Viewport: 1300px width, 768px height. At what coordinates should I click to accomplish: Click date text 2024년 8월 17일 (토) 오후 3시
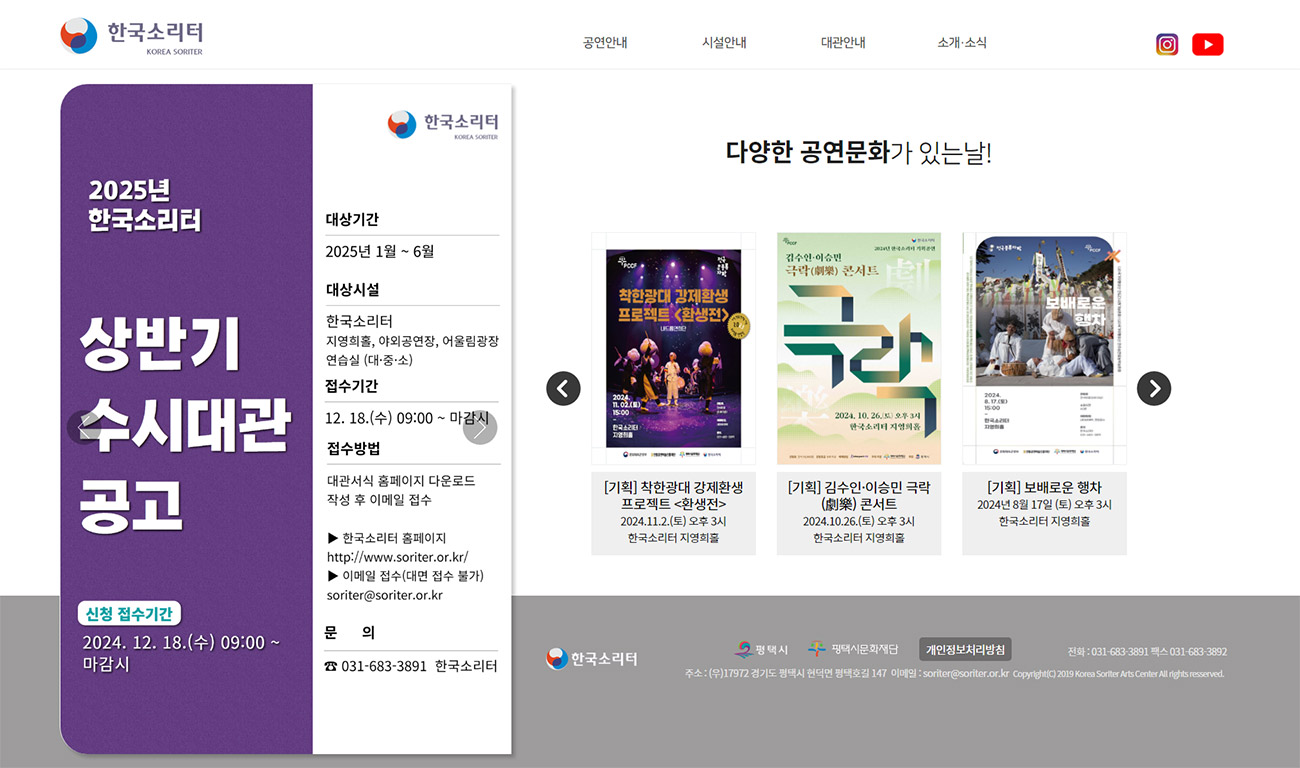1044,505
